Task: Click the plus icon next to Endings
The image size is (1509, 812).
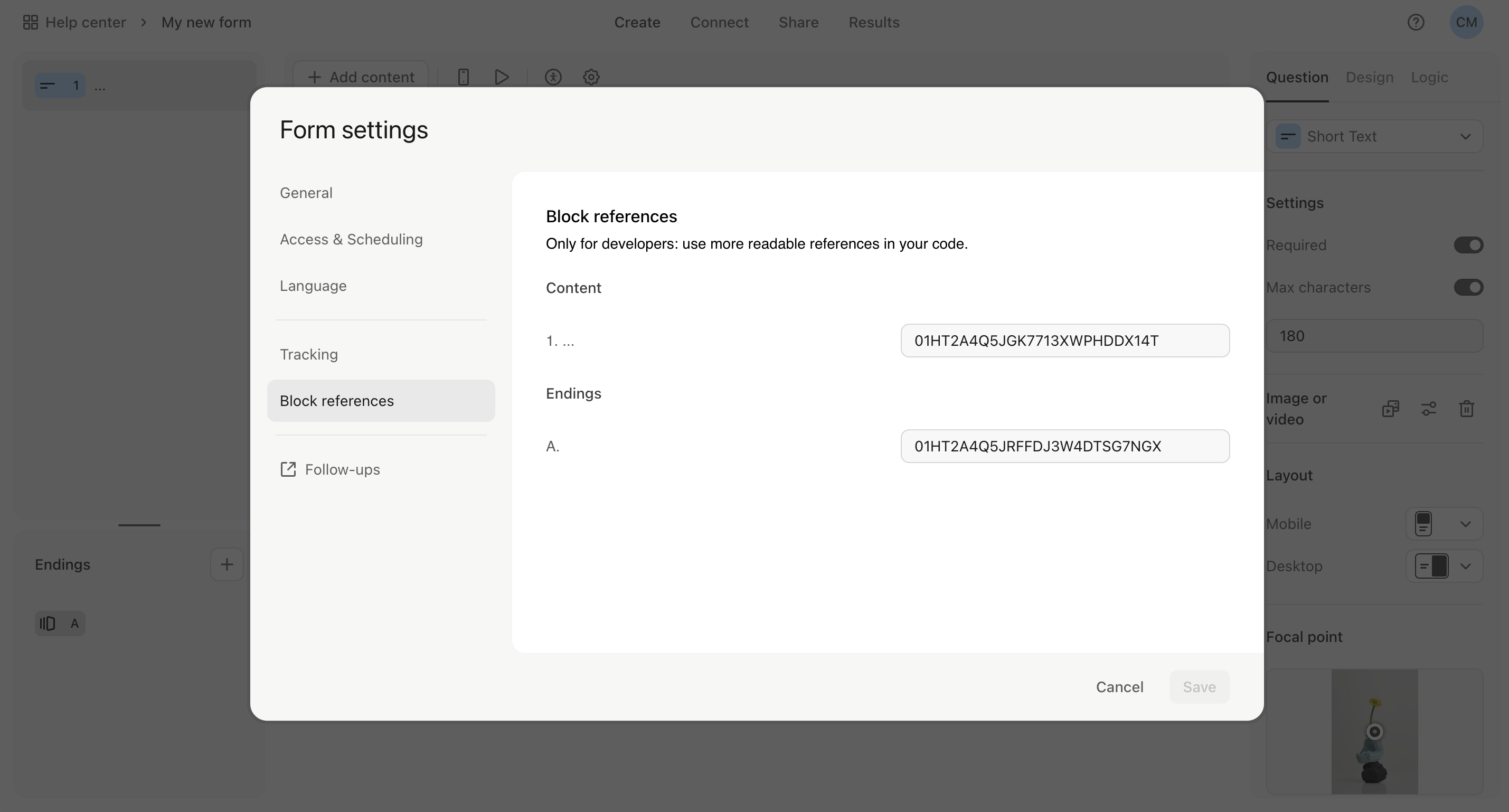Action: 227,564
